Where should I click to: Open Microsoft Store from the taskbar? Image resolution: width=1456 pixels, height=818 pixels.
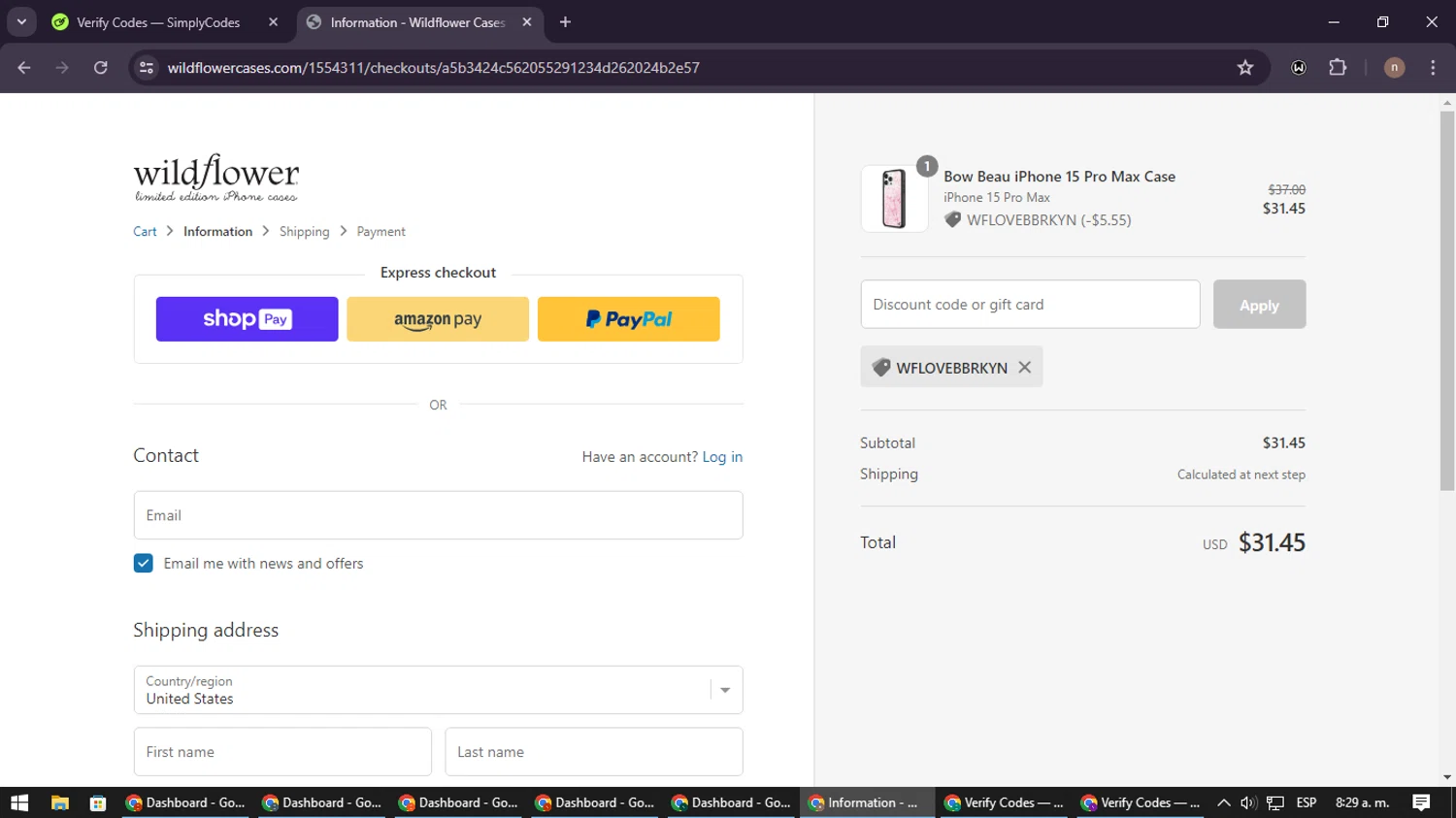[97, 802]
